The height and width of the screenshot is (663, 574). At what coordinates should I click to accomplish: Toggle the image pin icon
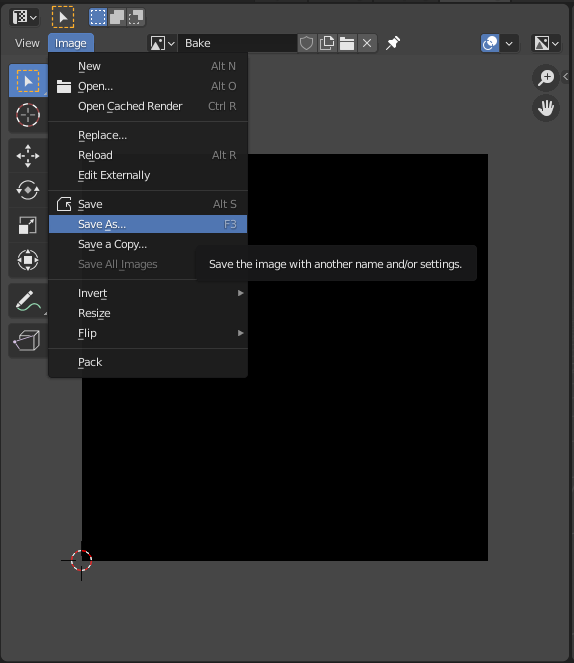393,43
